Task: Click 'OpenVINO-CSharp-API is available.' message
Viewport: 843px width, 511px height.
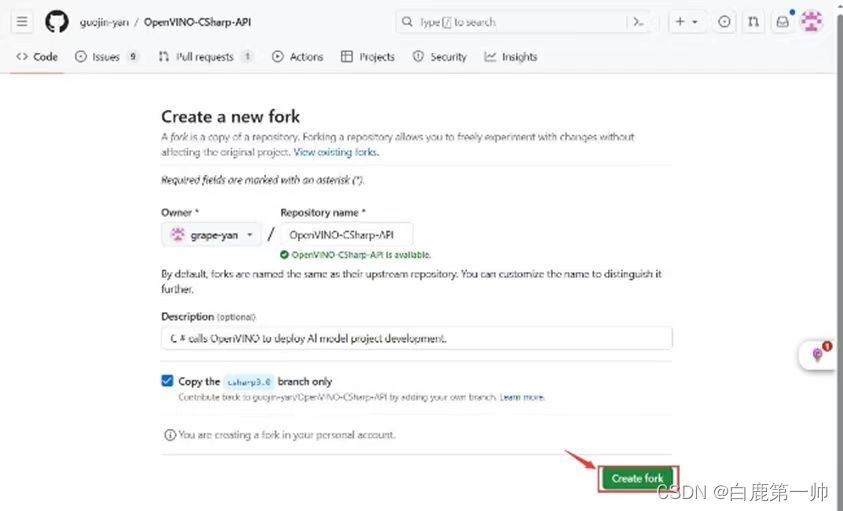Action: pyautogui.click(x=361, y=255)
